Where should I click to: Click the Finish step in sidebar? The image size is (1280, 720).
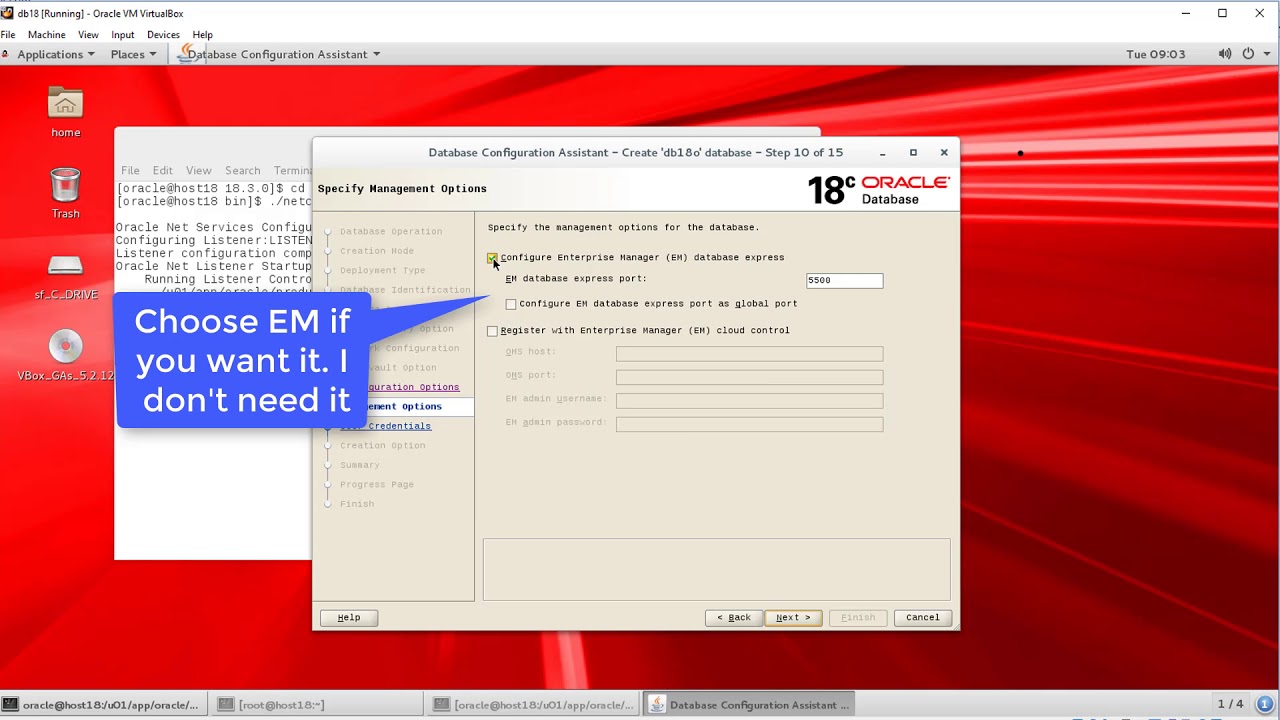tap(357, 504)
